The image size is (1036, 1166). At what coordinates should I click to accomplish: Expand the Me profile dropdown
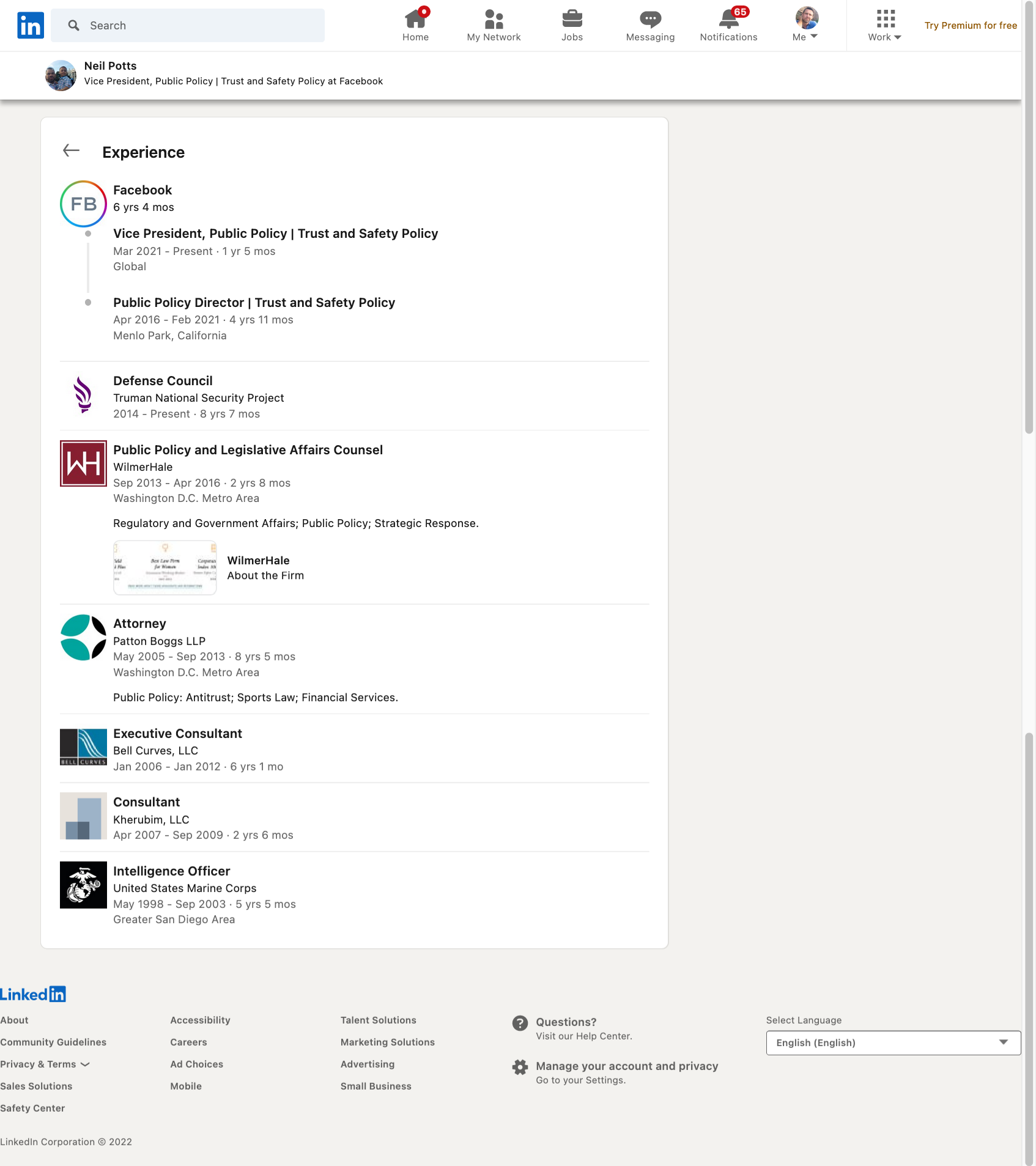click(805, 25)
